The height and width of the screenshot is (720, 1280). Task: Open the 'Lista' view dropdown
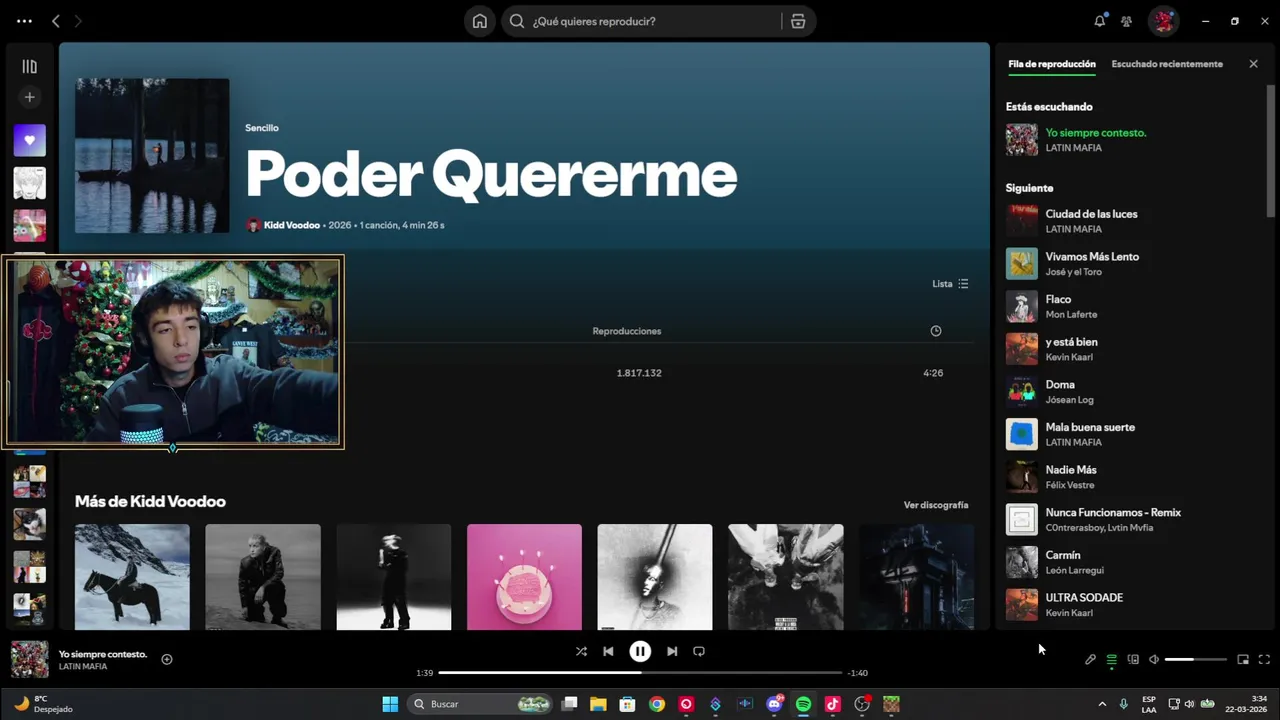(950, 284)
